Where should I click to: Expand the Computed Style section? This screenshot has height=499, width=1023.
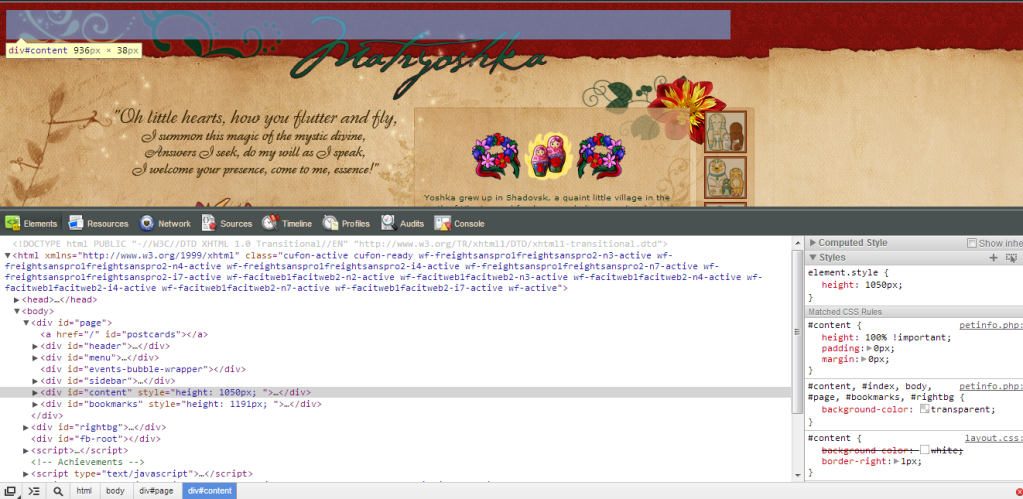[852, 243]
